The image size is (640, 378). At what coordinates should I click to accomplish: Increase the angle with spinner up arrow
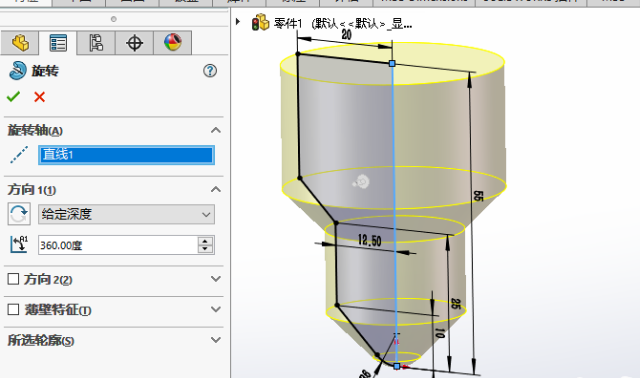coord(205,241)
